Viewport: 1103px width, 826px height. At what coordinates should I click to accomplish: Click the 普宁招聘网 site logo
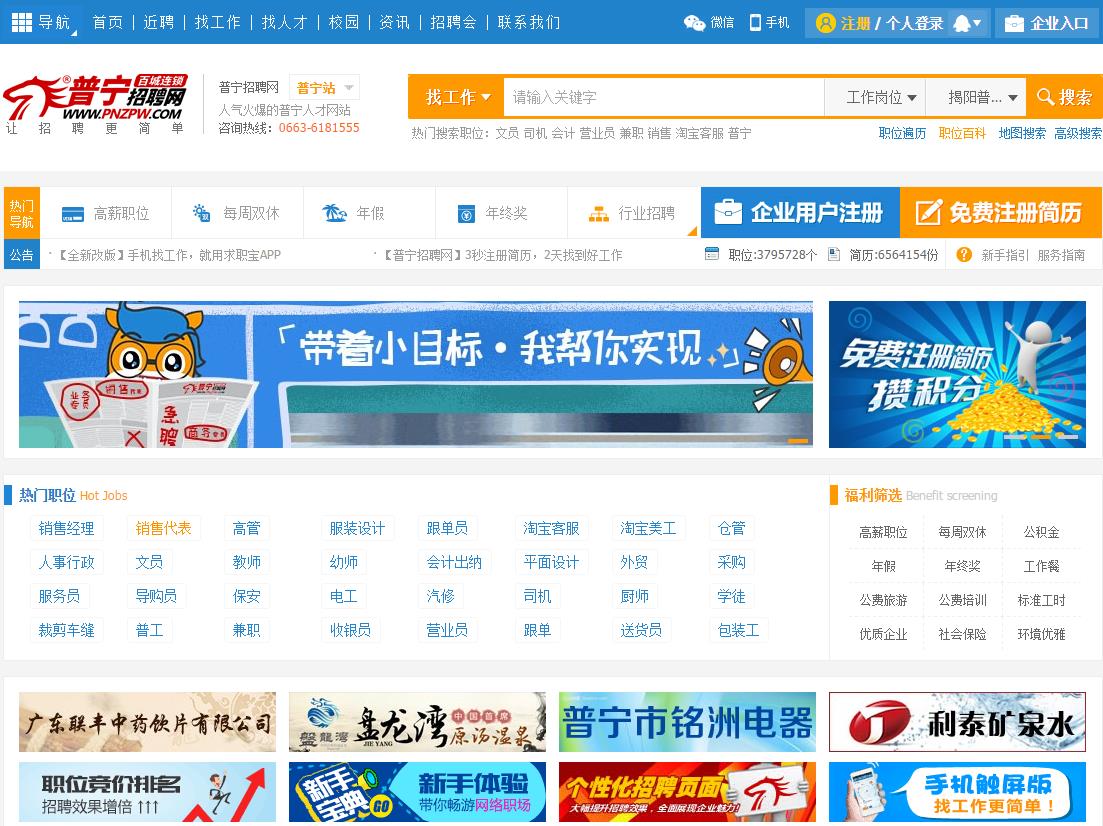(96, 103)
